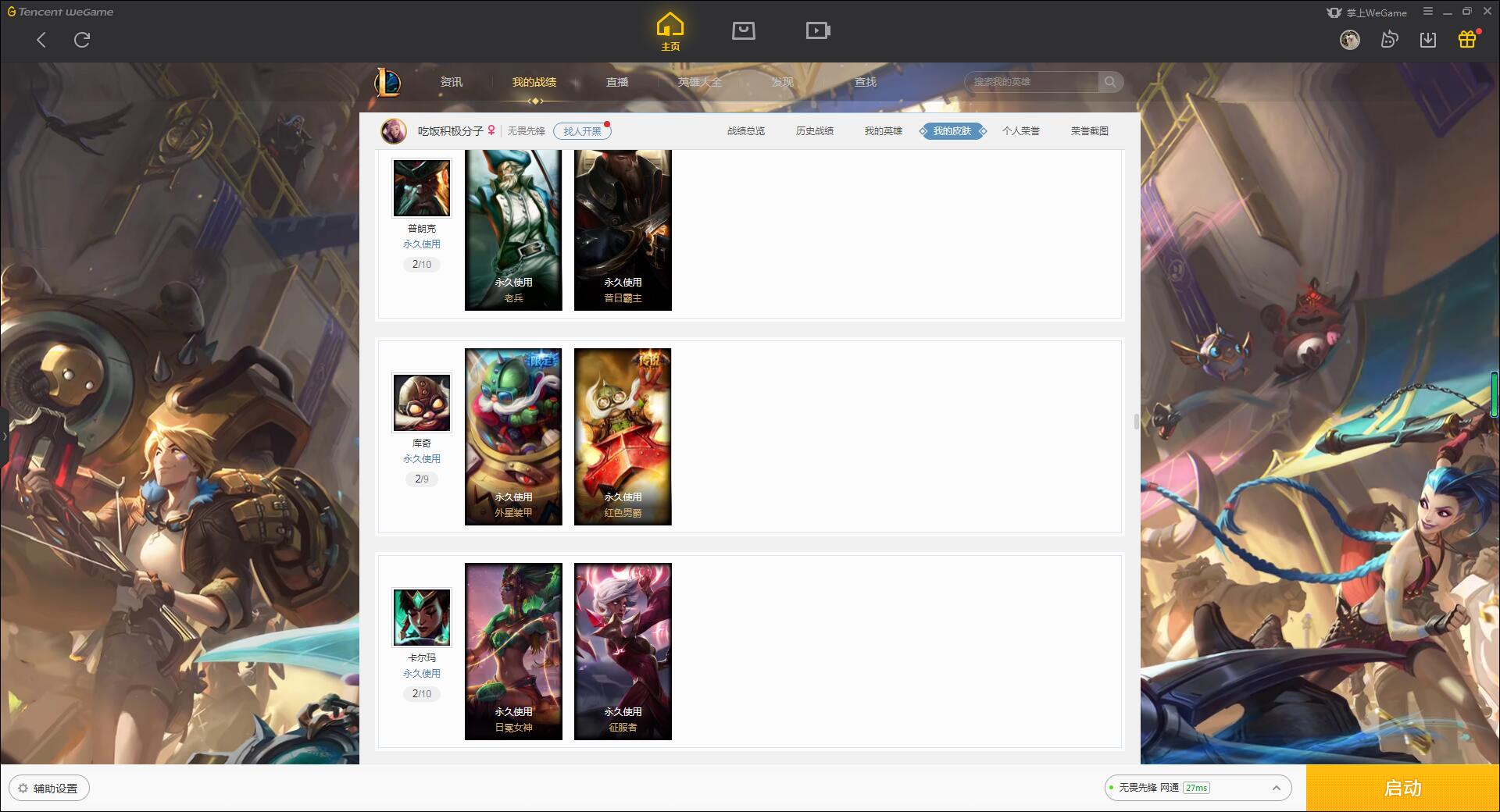The image size is (1500, 812).
Task: Open the 个人荣誉 section
Action: (1021, 131)
